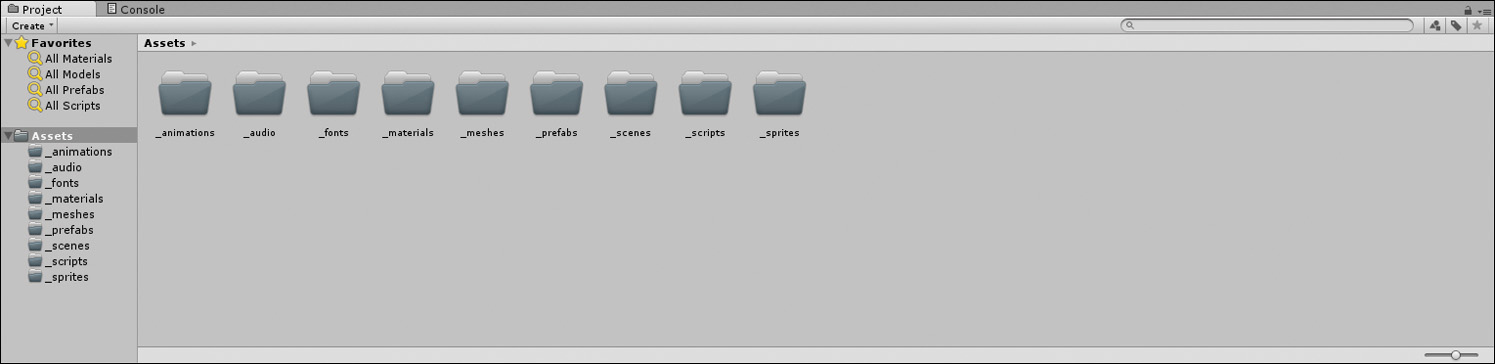Switch to the Console tab
1495x364 pixels.
point(136,9)
